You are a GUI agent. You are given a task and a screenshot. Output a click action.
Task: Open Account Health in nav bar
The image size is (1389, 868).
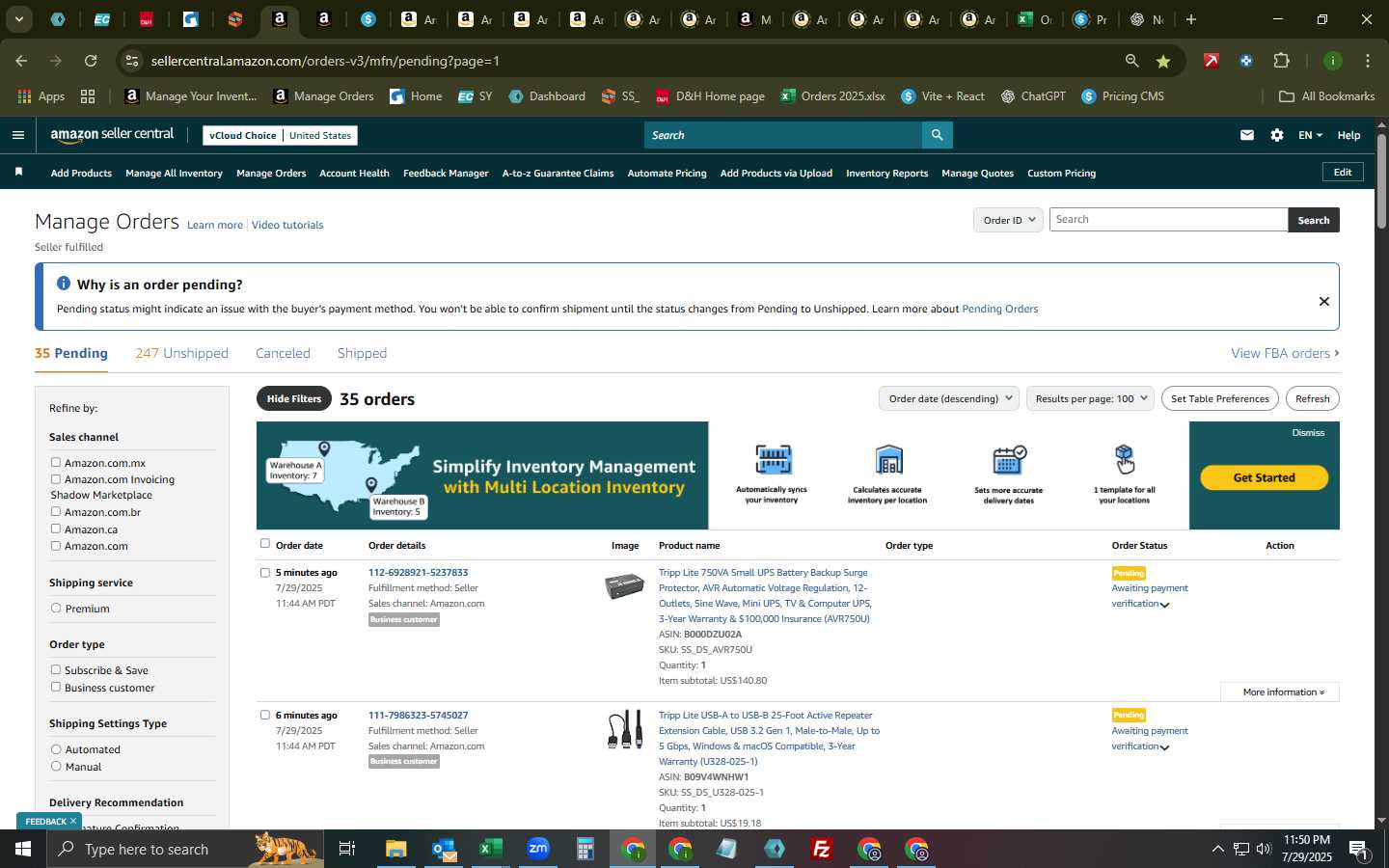click(x=354, y=174)
